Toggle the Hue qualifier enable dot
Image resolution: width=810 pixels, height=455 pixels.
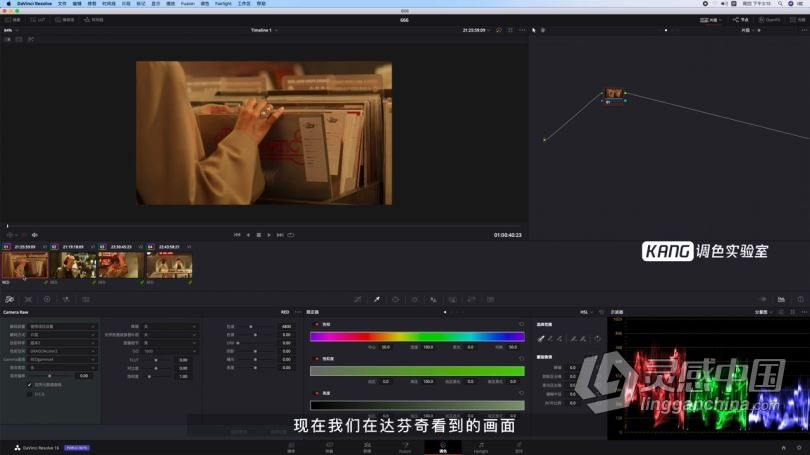[x=317, y=324]
